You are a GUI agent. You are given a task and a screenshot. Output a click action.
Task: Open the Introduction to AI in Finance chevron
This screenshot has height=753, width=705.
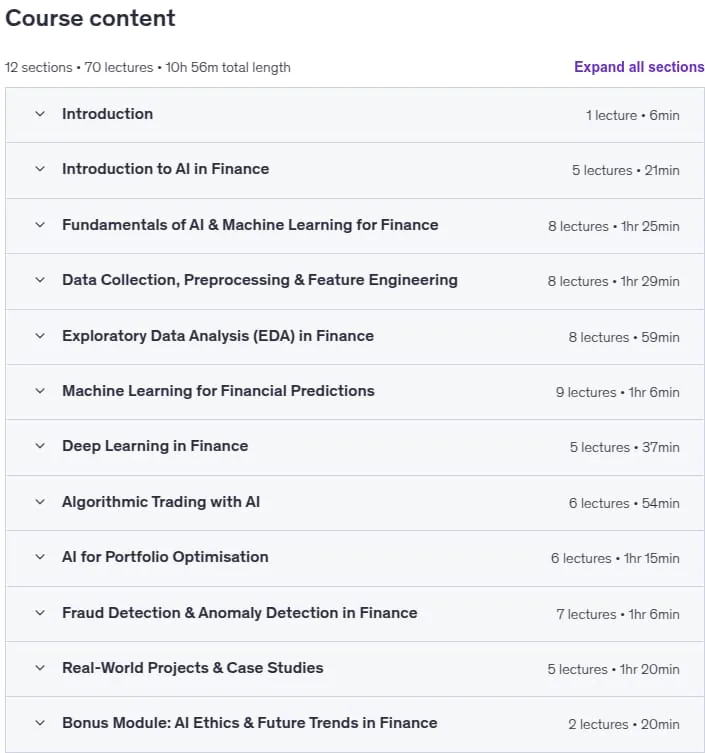[x=40, y=169]
